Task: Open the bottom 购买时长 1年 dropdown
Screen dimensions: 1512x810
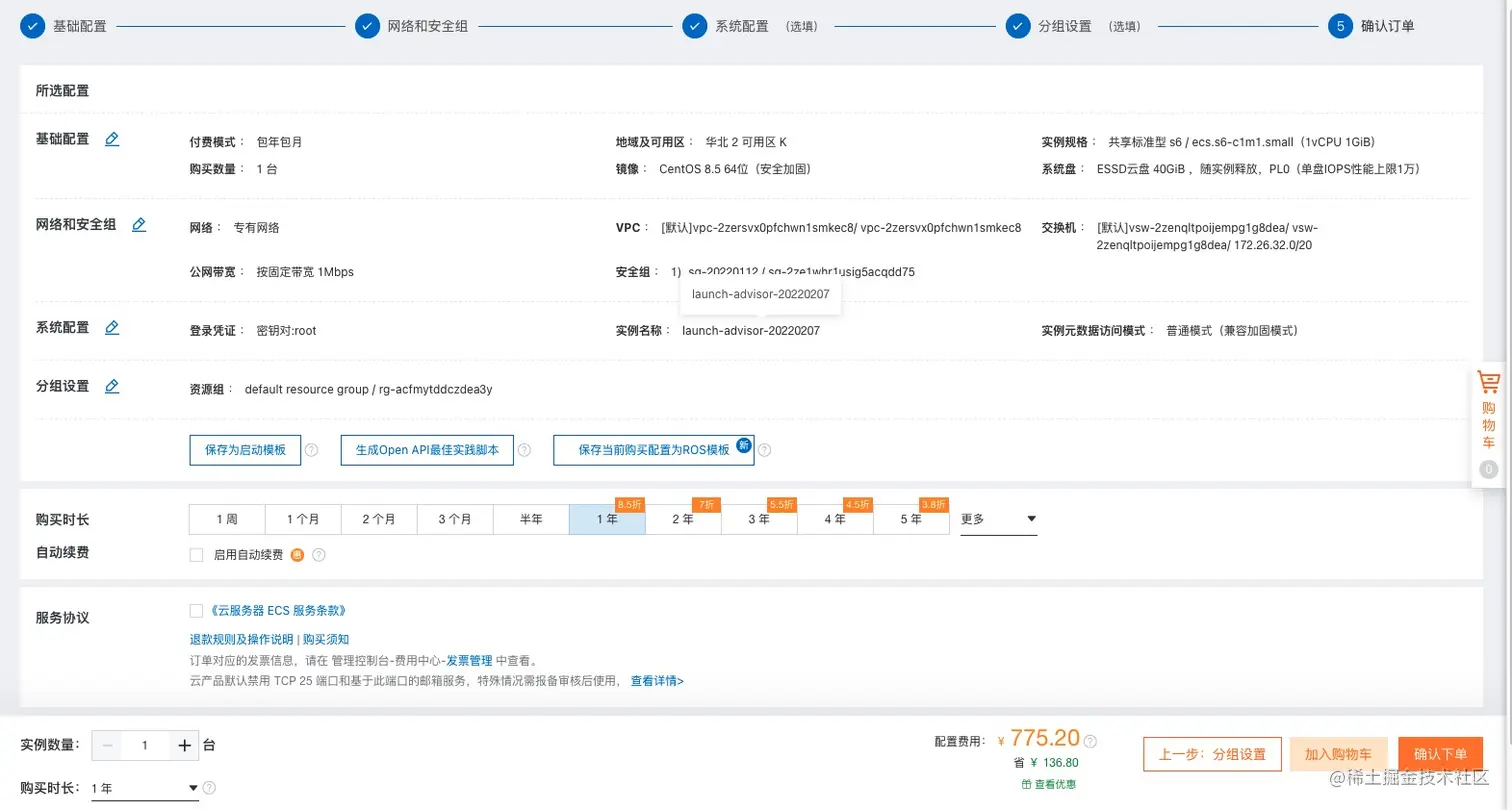Action: pos(145,788)
